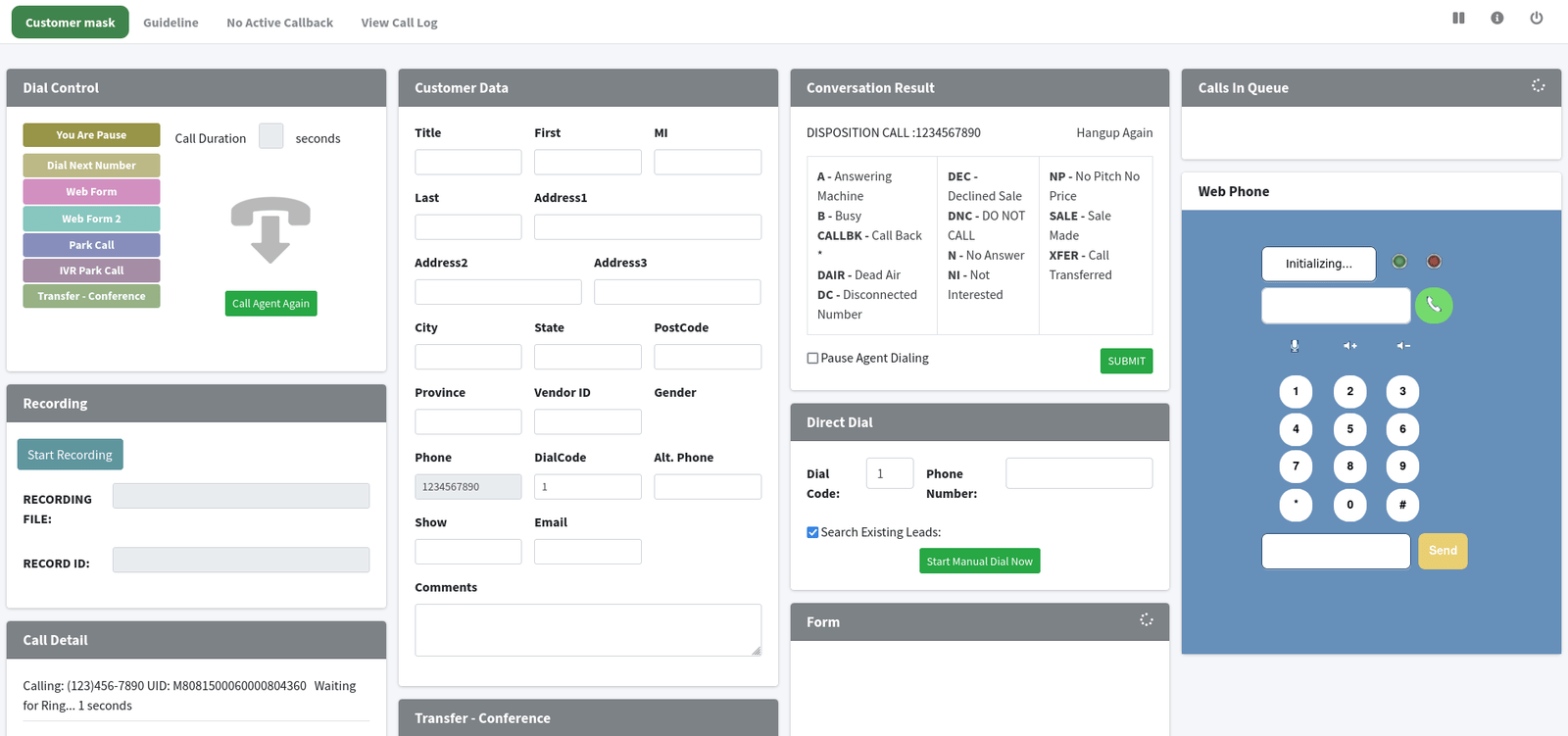The image size is (1568, 736).
Task: Click the pause icon in top bar
Action: [x=1458, y=18]
